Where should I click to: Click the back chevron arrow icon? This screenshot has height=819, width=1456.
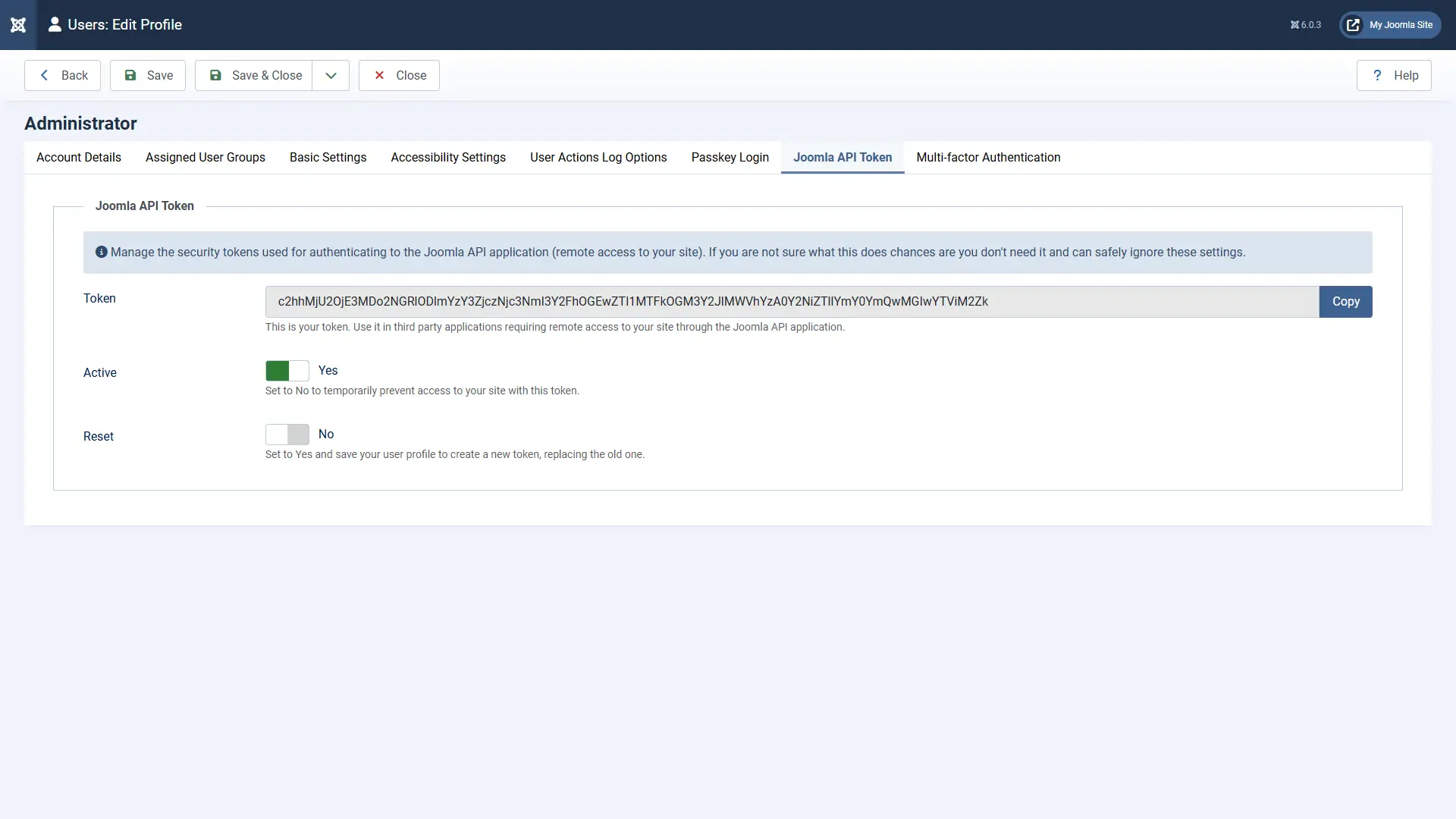[x=44, y=75]
